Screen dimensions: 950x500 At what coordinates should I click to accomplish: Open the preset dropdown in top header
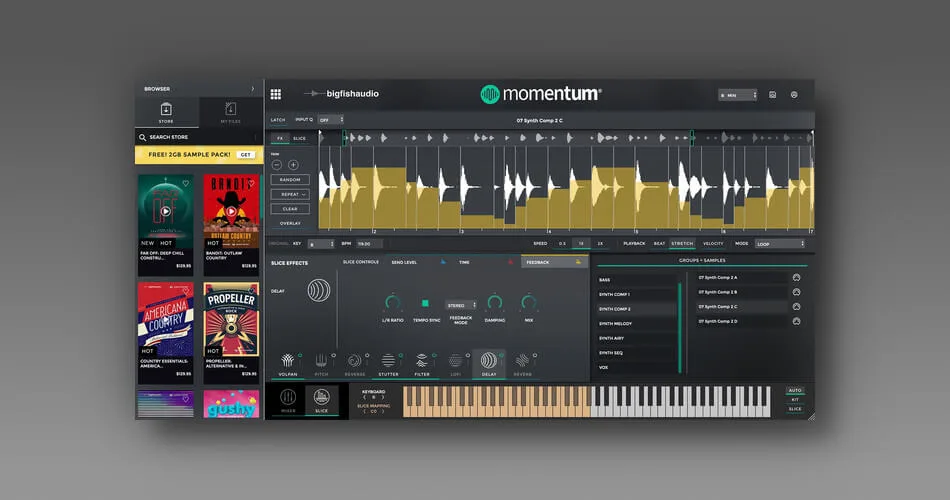pyautogui.click(x=737, y=95)
